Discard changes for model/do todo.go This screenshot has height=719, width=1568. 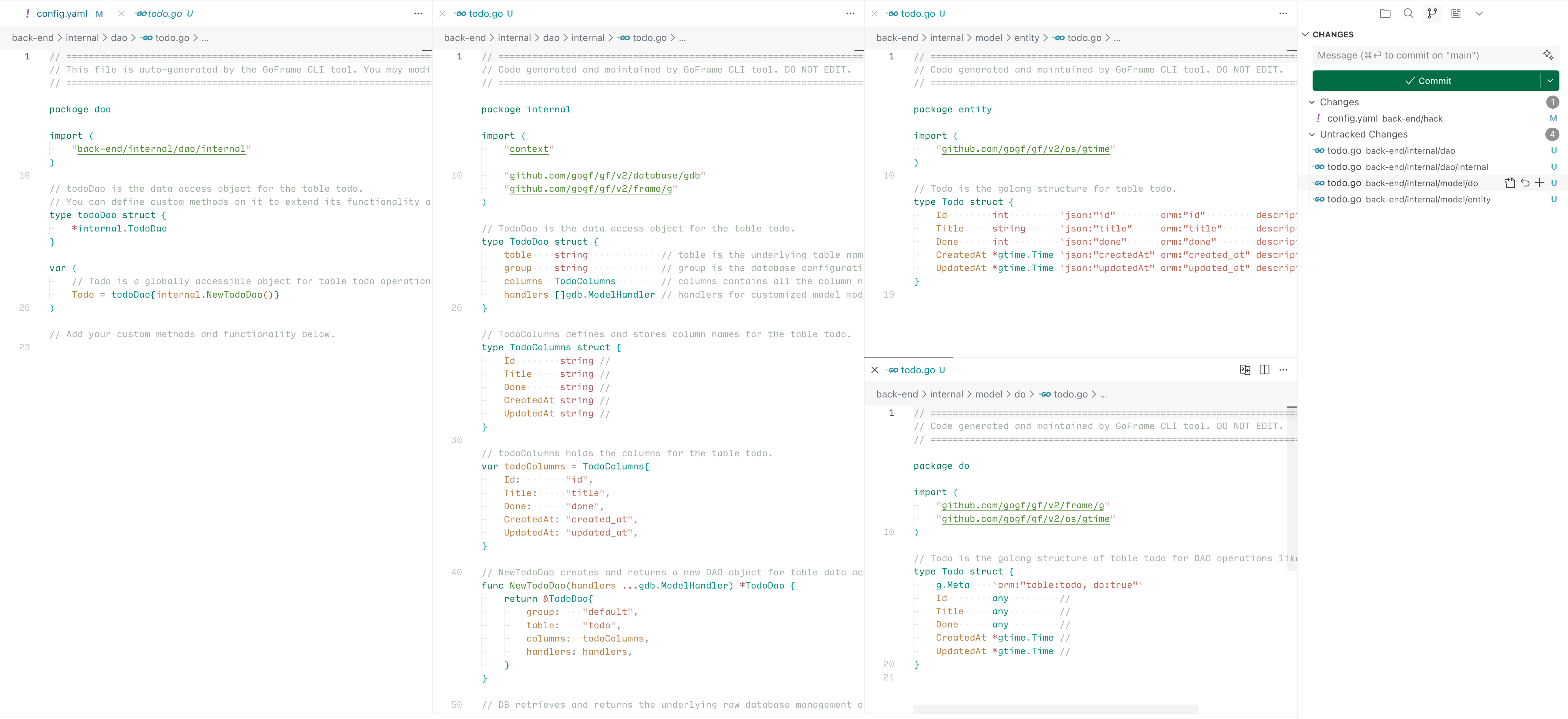(x=1525, y=183)
